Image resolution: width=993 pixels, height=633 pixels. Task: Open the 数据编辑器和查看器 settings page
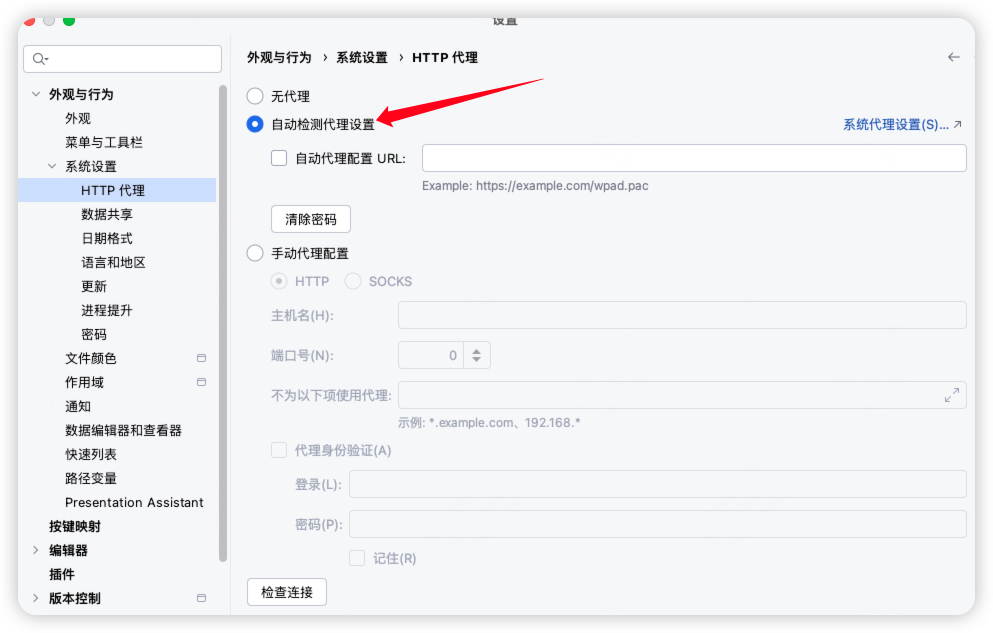(x=123, y=430)
